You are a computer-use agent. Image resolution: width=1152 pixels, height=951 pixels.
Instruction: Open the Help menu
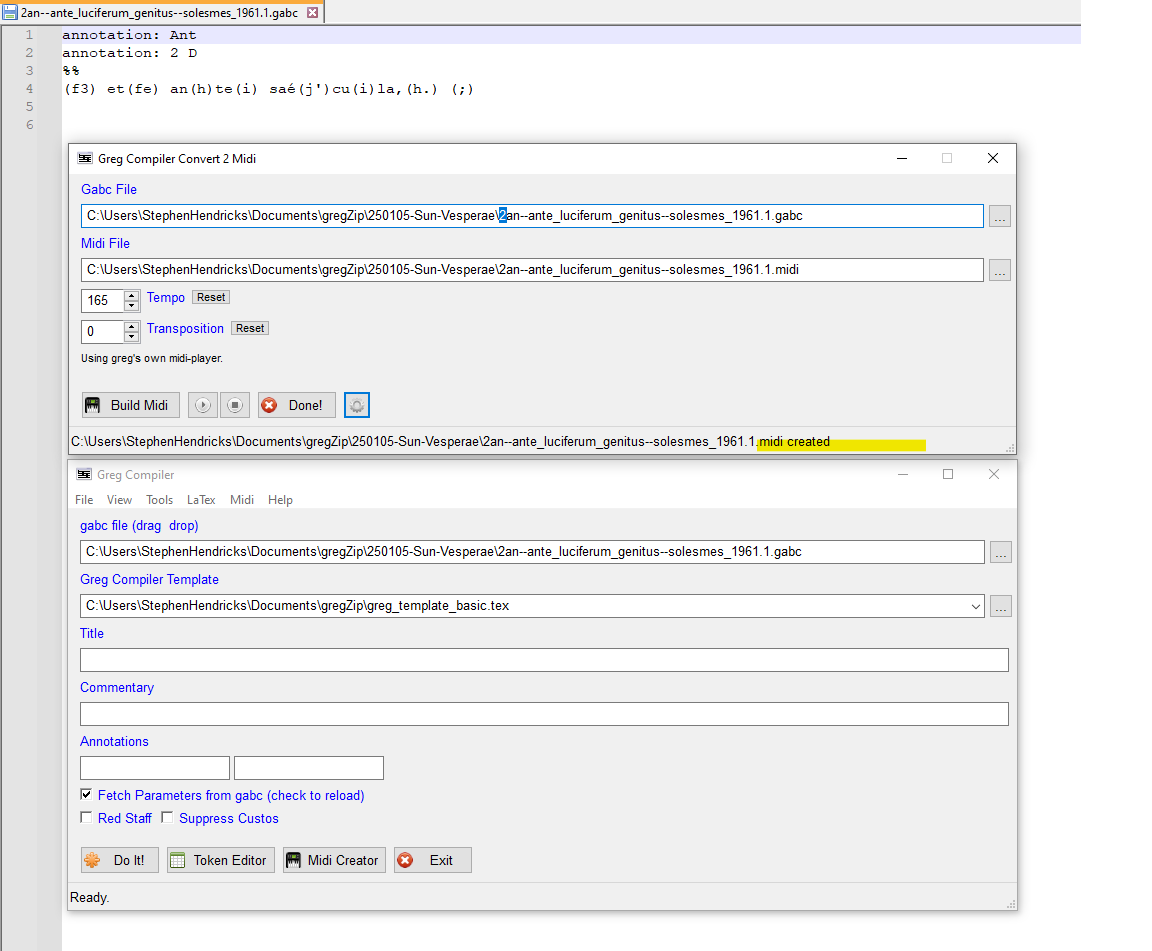pos(280,500)
